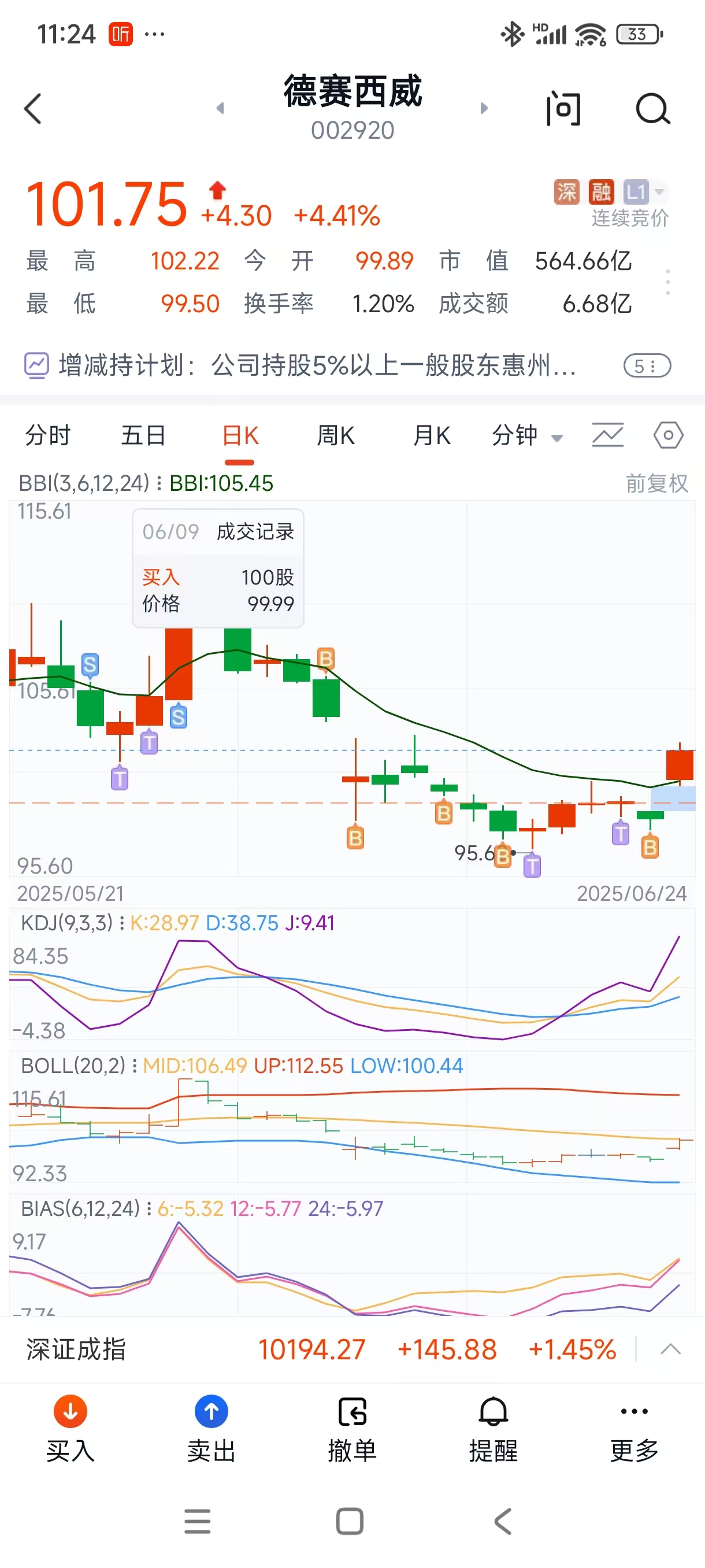Switch to the next stock arrow

point(484,108)
